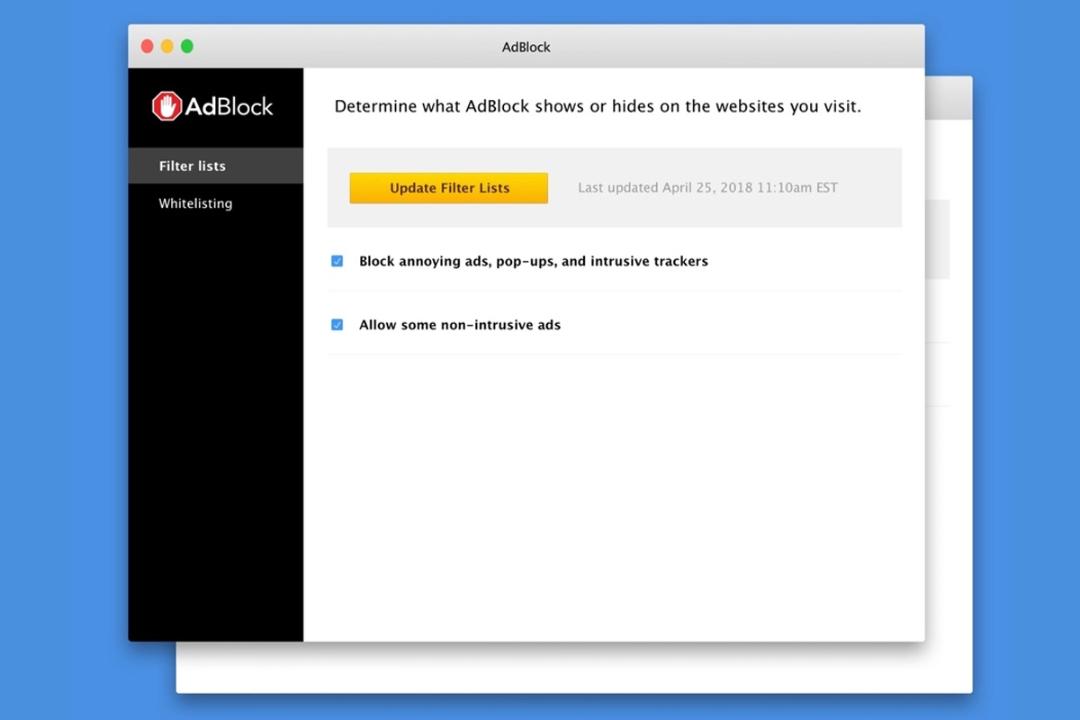The width and height of the screenshot is (1080, 720).
Task: Click the 'Block annoying ads, pop-ups' label text
Action: pyautogui.click(x=533, y=261)
